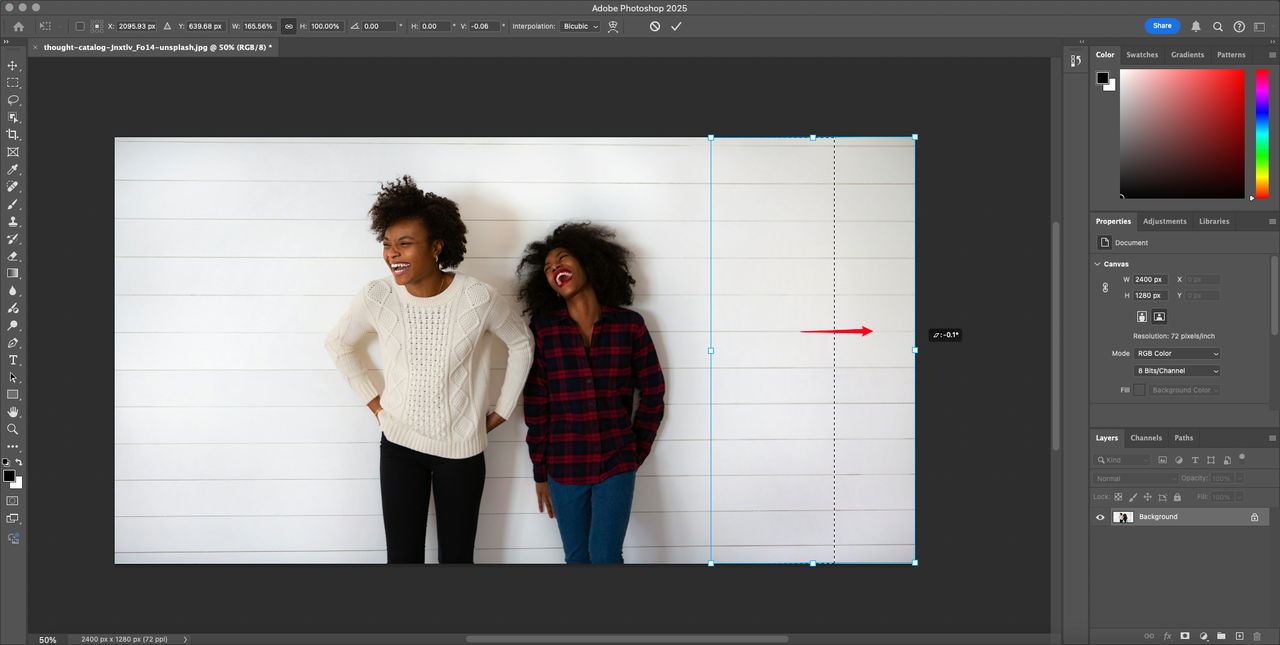Viewport: 1280px width, 645px height.
Task: Commit the transform with the checkmark
Action: pyautogui.click(x=676, y=26)
